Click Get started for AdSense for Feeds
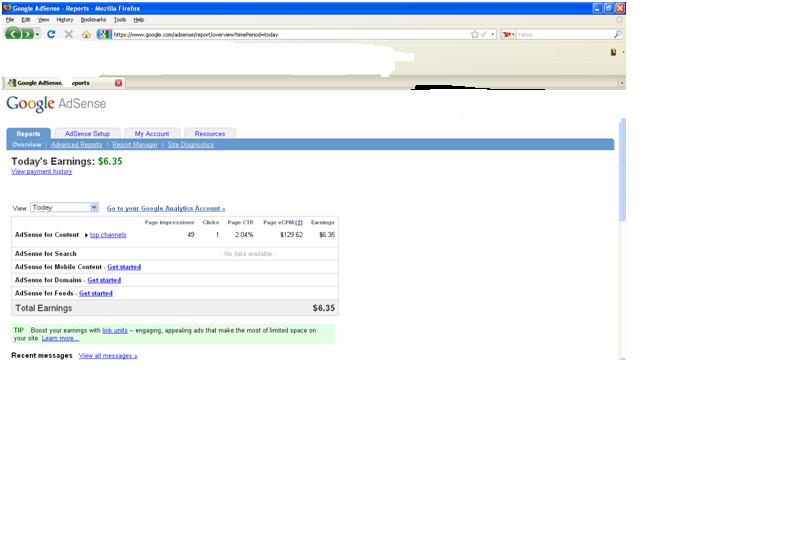The width and height of the screenshot is (800, 542). click(95, 293)
